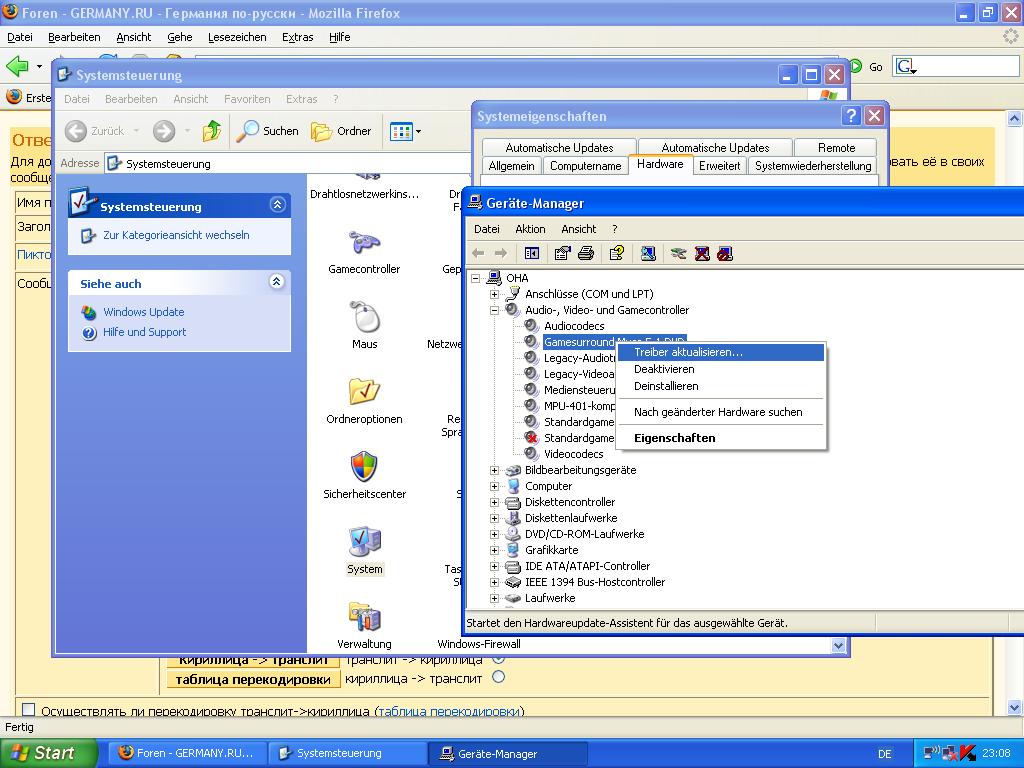Choose Deinstallieren from the context menu
Image resolution: width=1024 pixels, height=768 pixels.
[720, 386]
